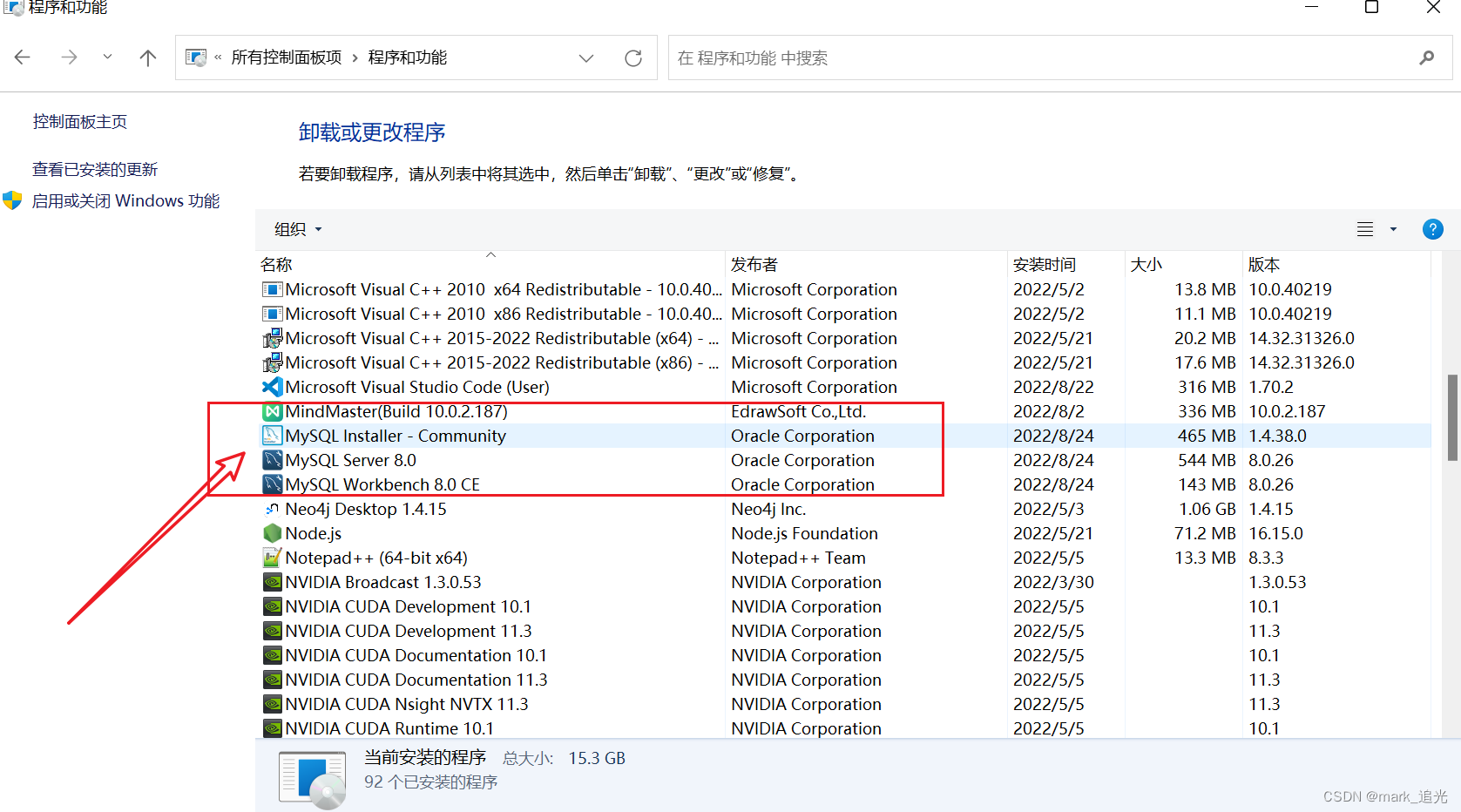Click the Node.js hexagon icon
The width and height of the screenshot is (1461, 812).
pyautogui.click(x=273, y=533)
